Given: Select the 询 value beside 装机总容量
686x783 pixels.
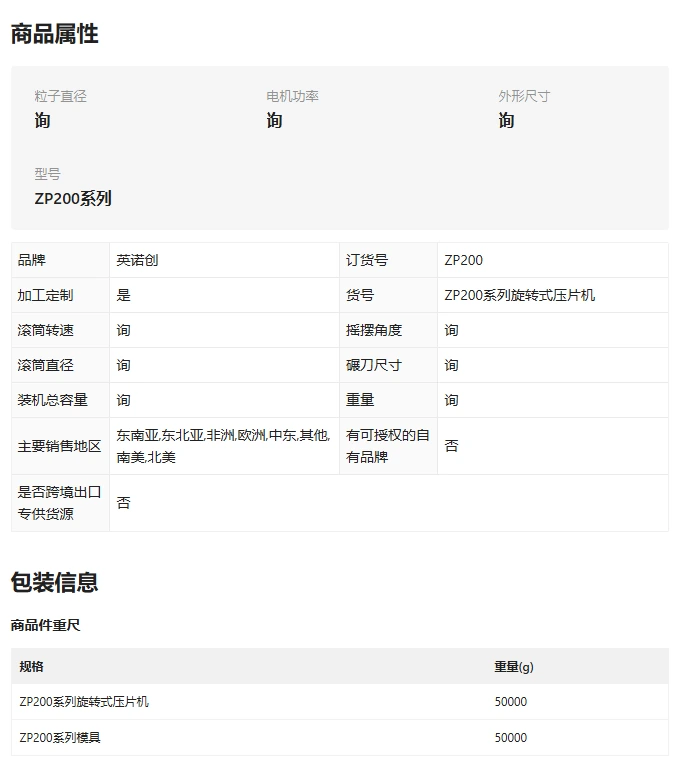Looking at the screenshot, I should click(x=123, y=400).
